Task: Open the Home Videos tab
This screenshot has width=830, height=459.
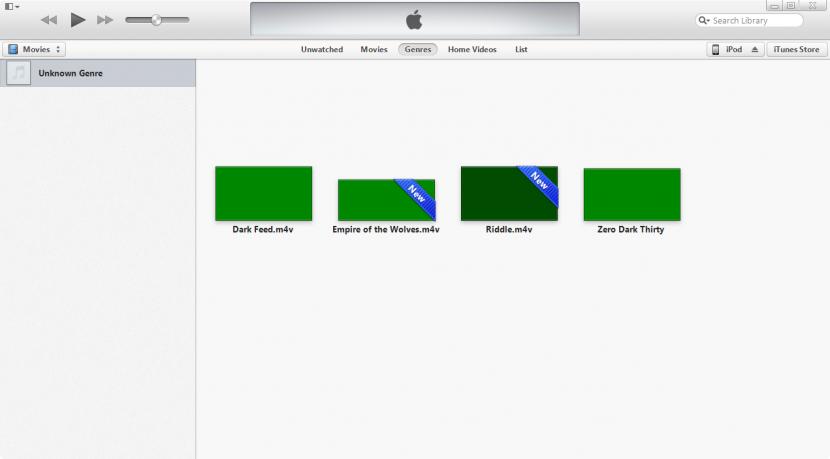Action: coord(472,49)
